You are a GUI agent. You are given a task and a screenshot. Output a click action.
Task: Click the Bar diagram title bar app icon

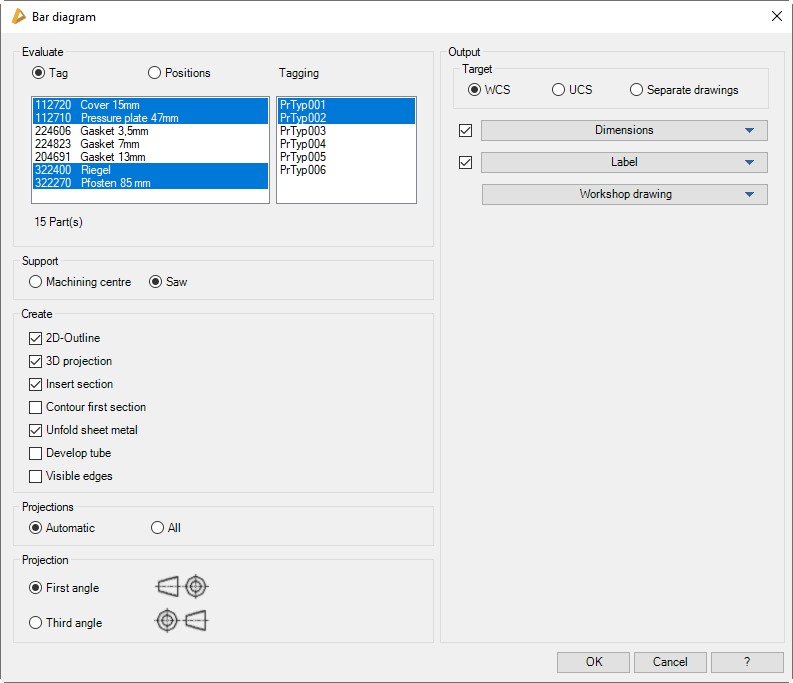click(x=19, y=16)
